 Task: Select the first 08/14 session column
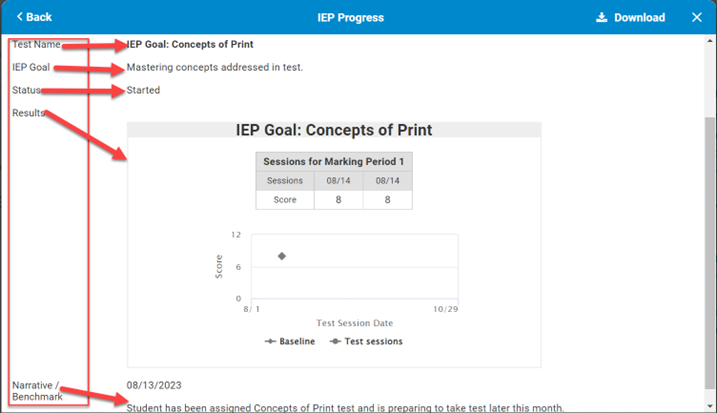pyautogui.click(x=338, y=181)
